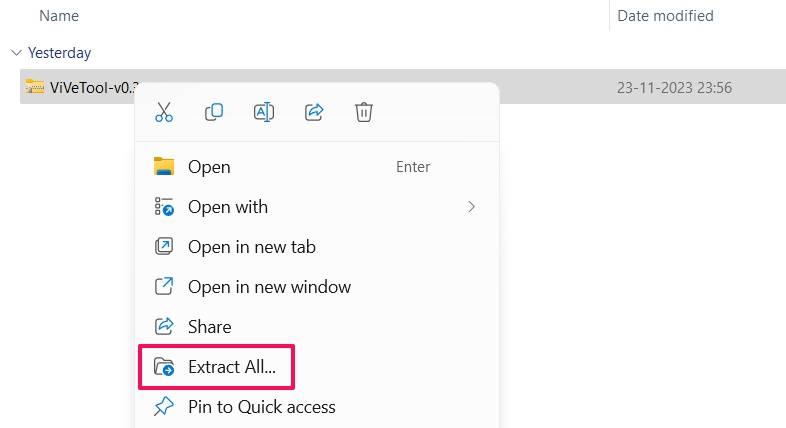Sort by the Name column header
Viewport: 786px width, 428px height.
(59, 16)
